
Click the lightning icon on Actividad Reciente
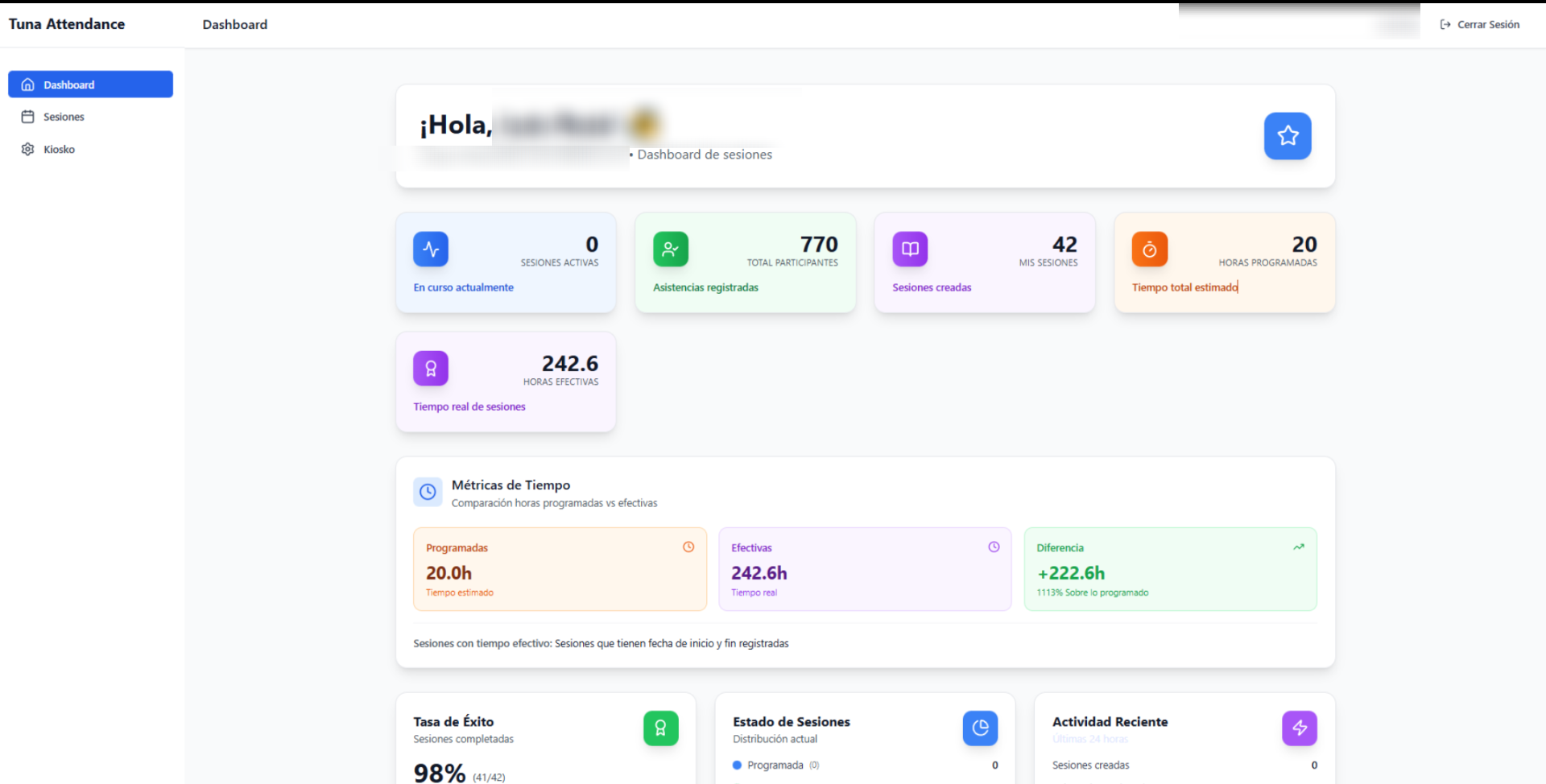pyautogui.click(x=1299, y=728)
